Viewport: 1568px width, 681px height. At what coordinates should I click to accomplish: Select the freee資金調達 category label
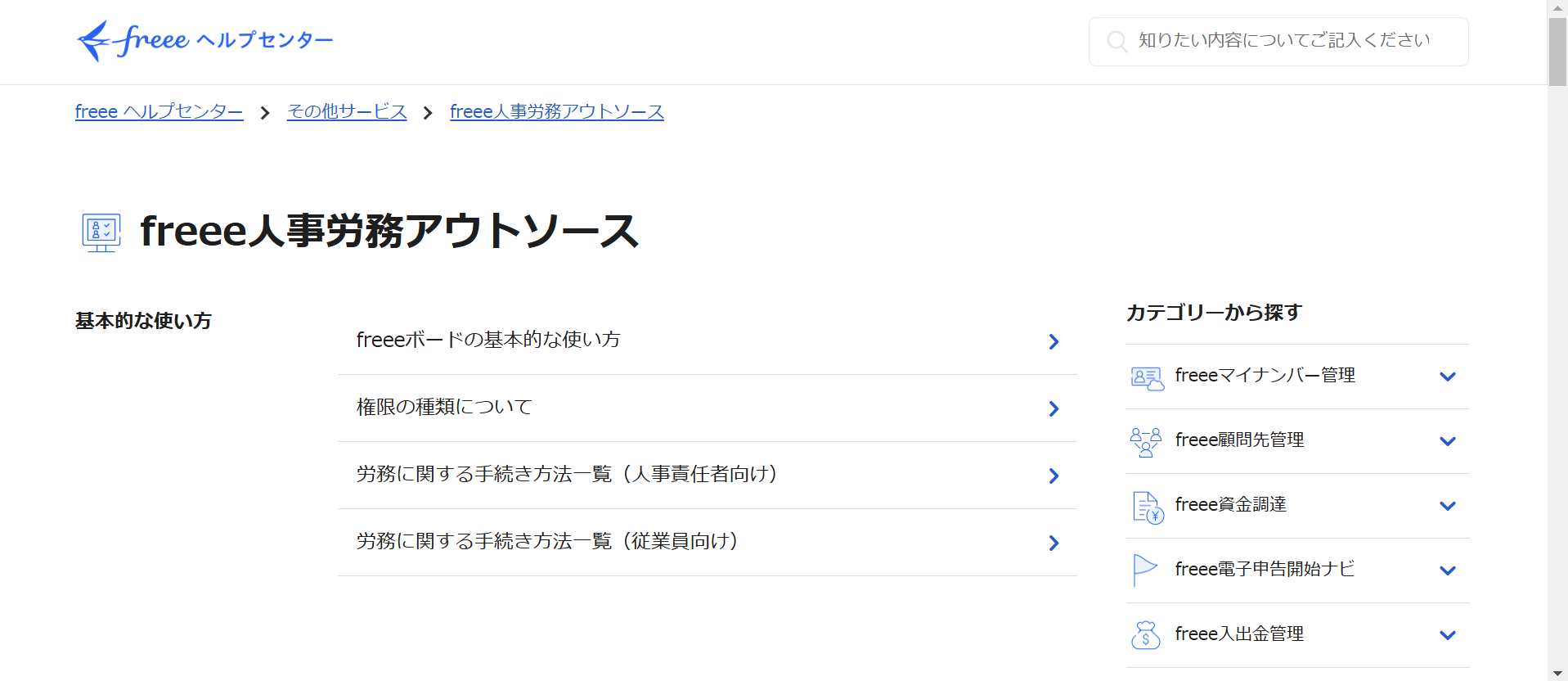click(x=1231, y=504)
